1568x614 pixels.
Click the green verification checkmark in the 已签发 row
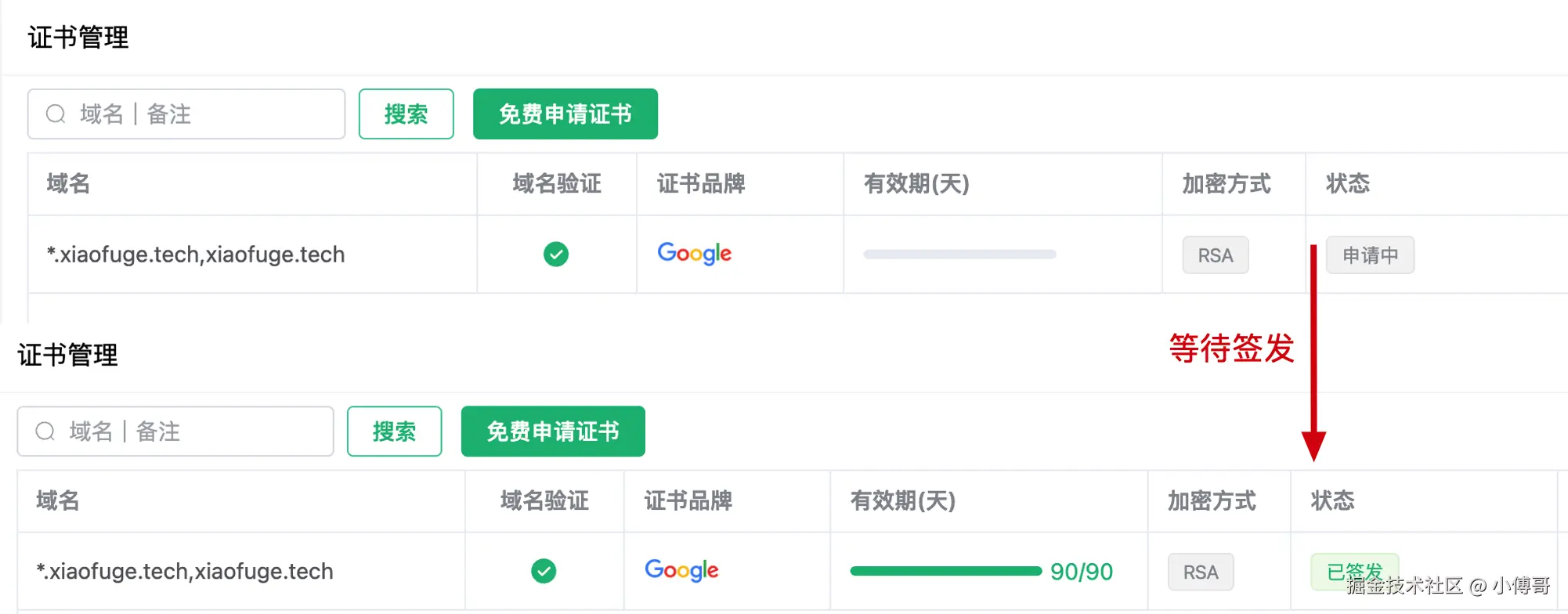544,571
